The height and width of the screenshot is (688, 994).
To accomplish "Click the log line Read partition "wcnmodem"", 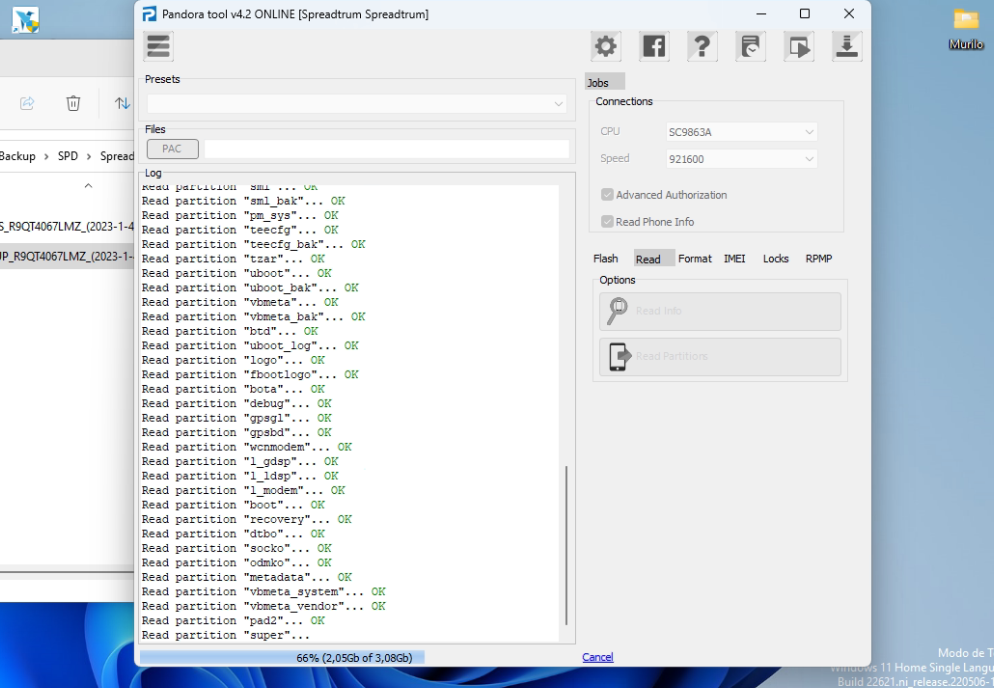I will click(247, 447).
